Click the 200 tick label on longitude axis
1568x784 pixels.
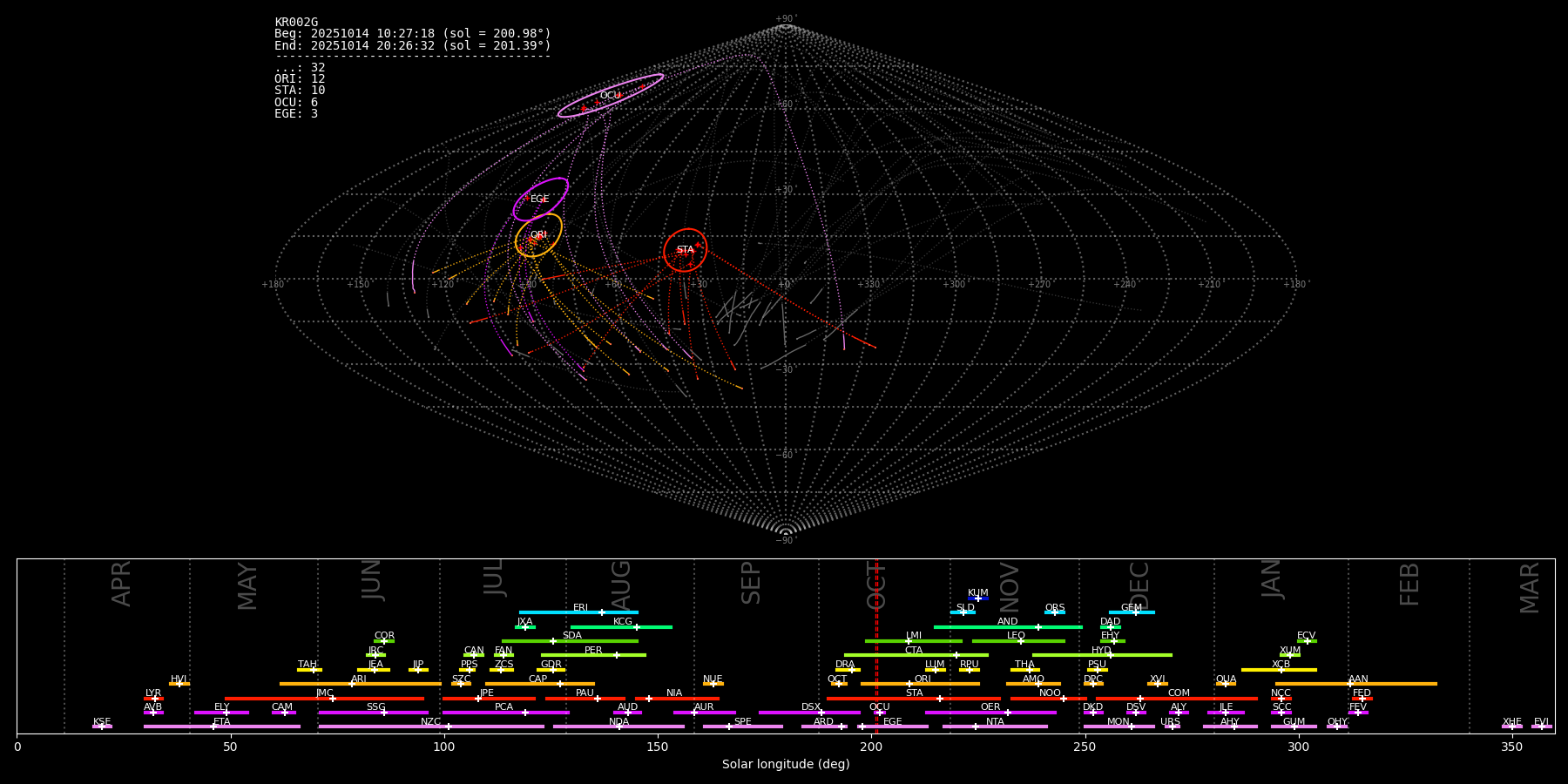click(871, 747)
